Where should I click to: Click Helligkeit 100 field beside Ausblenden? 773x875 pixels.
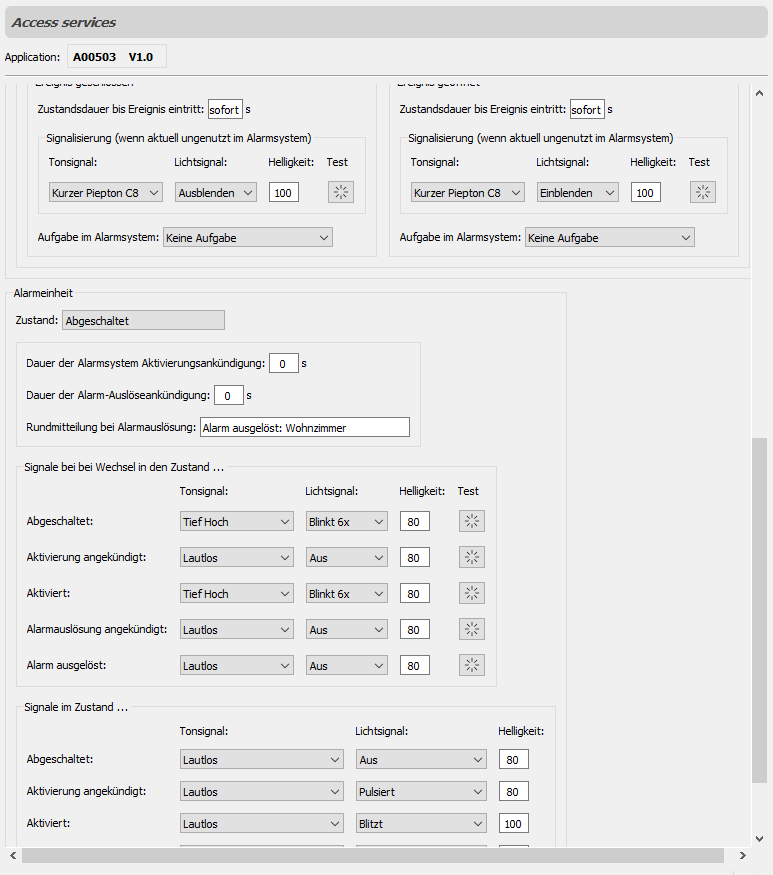pos(284,193)
